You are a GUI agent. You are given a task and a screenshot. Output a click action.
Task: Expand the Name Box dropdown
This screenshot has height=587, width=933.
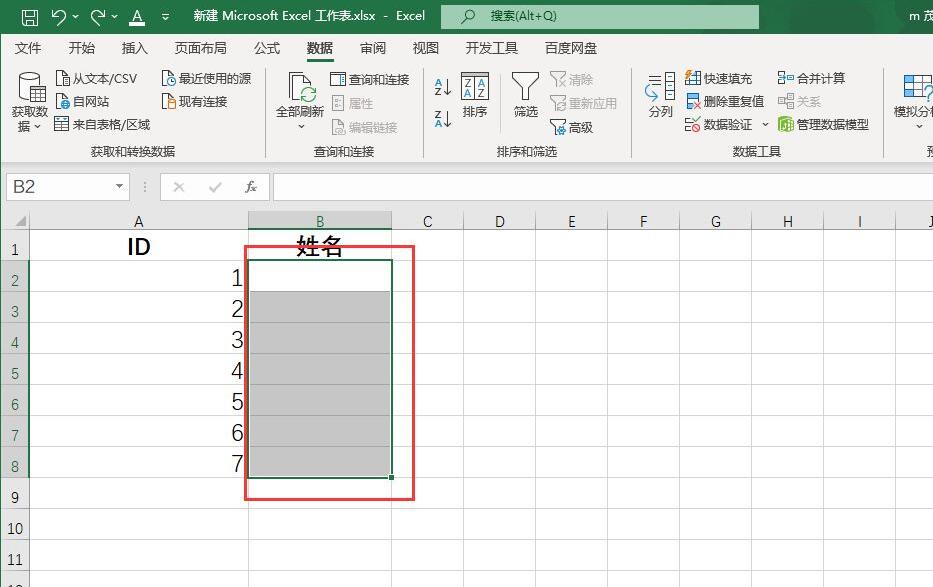tap(117, 186)
